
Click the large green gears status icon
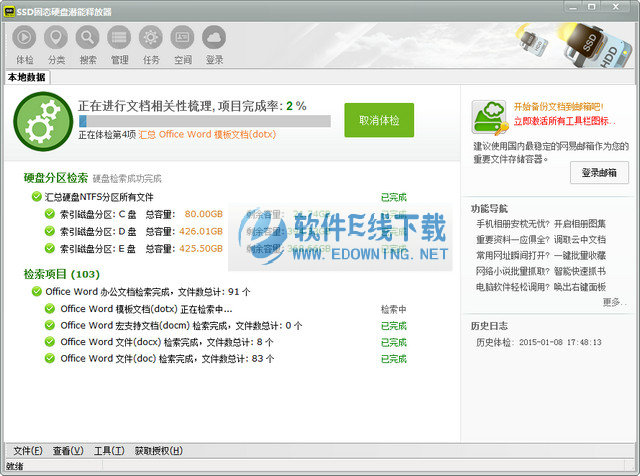point(42,121)
